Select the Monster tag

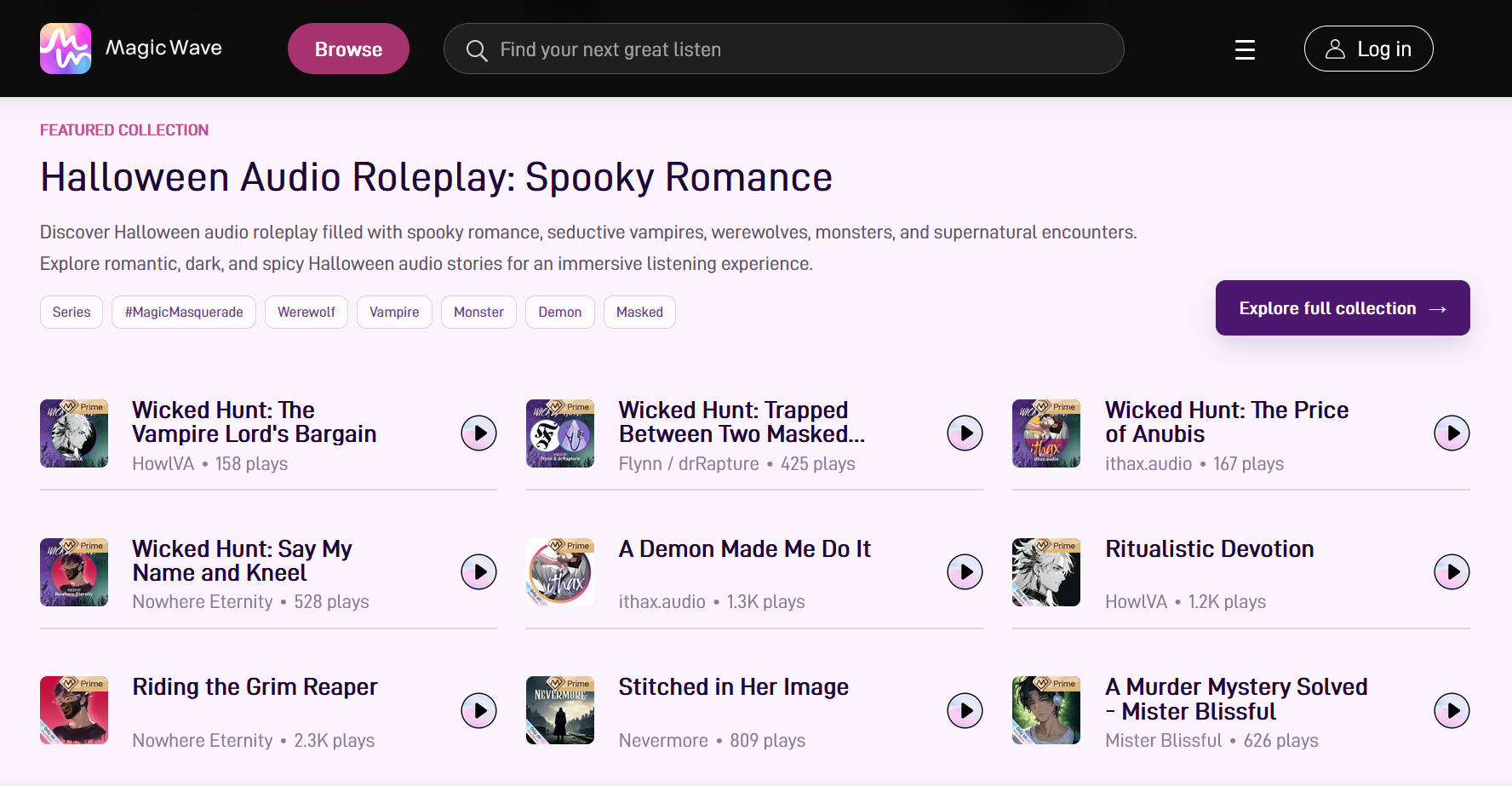478,312
